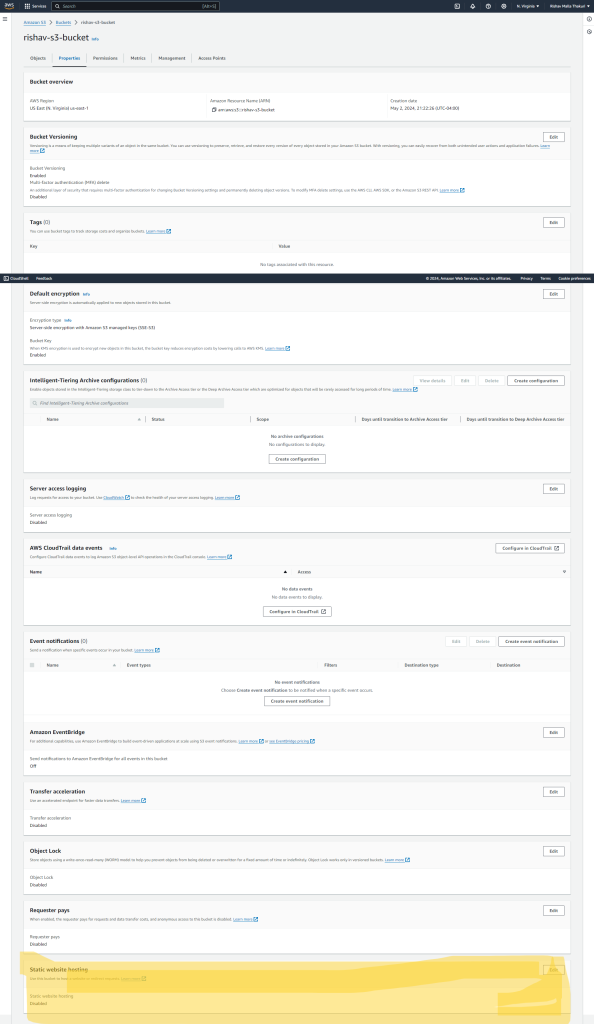Click Info link beside Default encryption
Screen dimensions: 594x1024
pyautogui.click(x=86, y=295)
